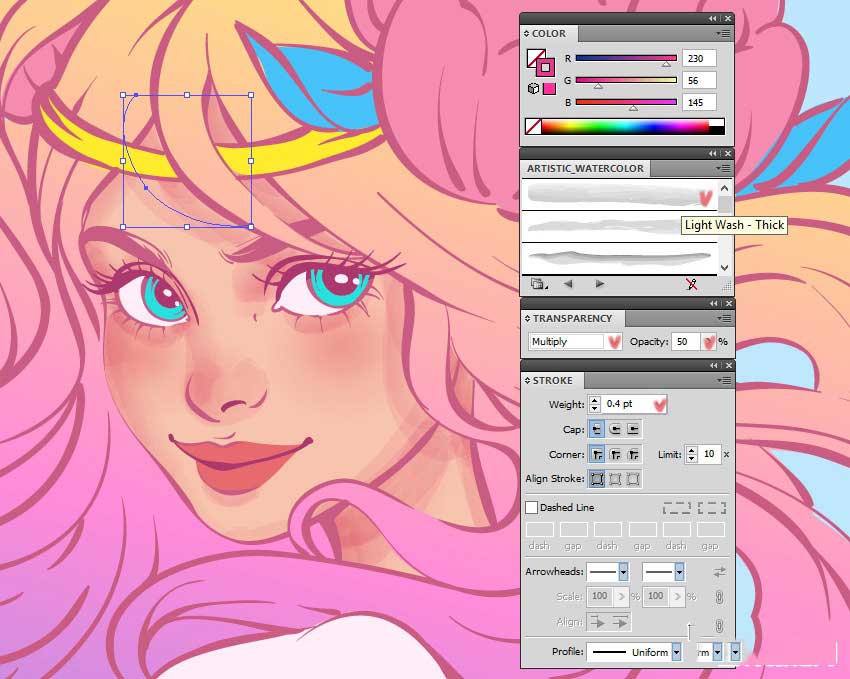Close the Stroke panel with X
This screenshot has height=679, width=850.
tap(729, 365)
